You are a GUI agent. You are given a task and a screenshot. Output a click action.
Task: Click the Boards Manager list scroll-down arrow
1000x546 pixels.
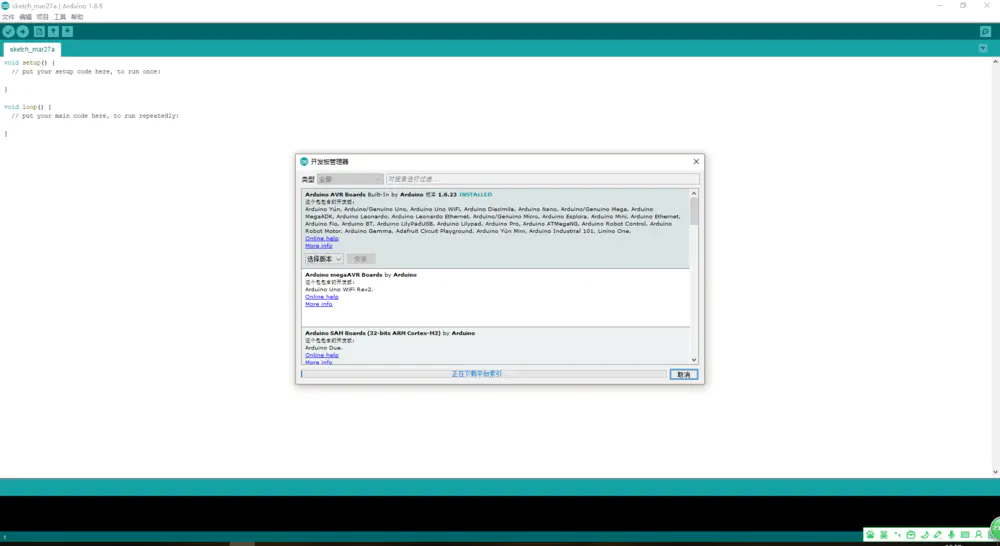tap(694, 360)
